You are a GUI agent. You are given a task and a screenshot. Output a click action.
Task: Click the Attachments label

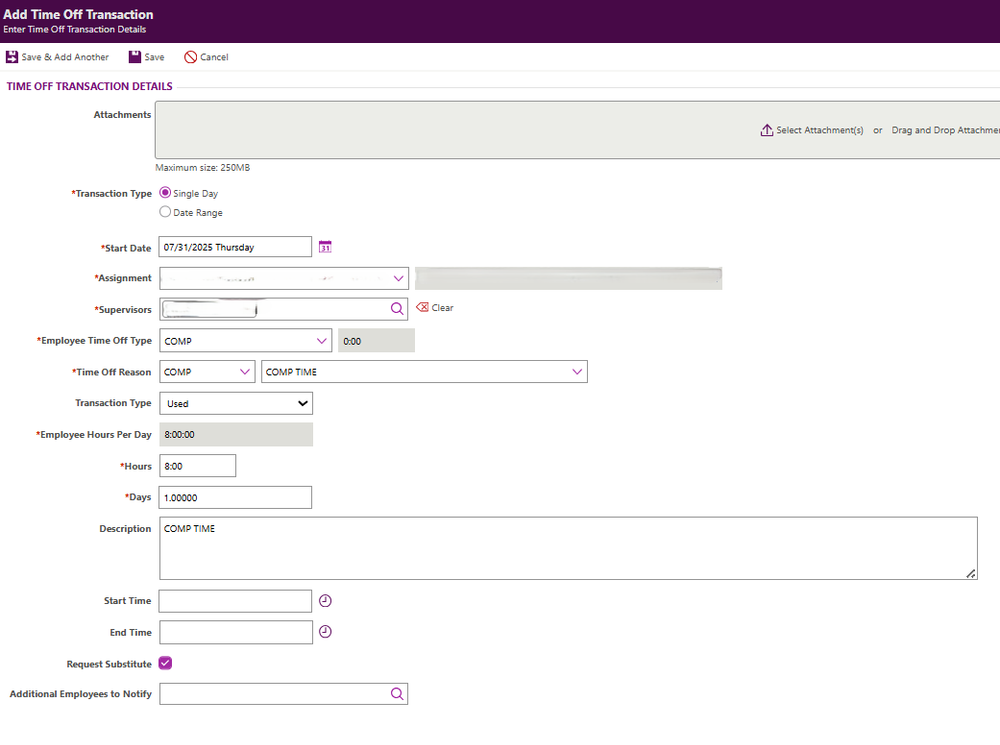click(x=122, y=115)
